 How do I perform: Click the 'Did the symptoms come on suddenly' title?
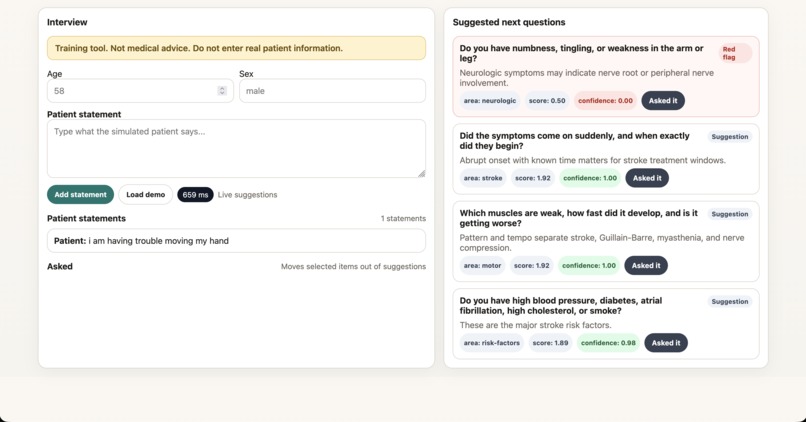574,141
